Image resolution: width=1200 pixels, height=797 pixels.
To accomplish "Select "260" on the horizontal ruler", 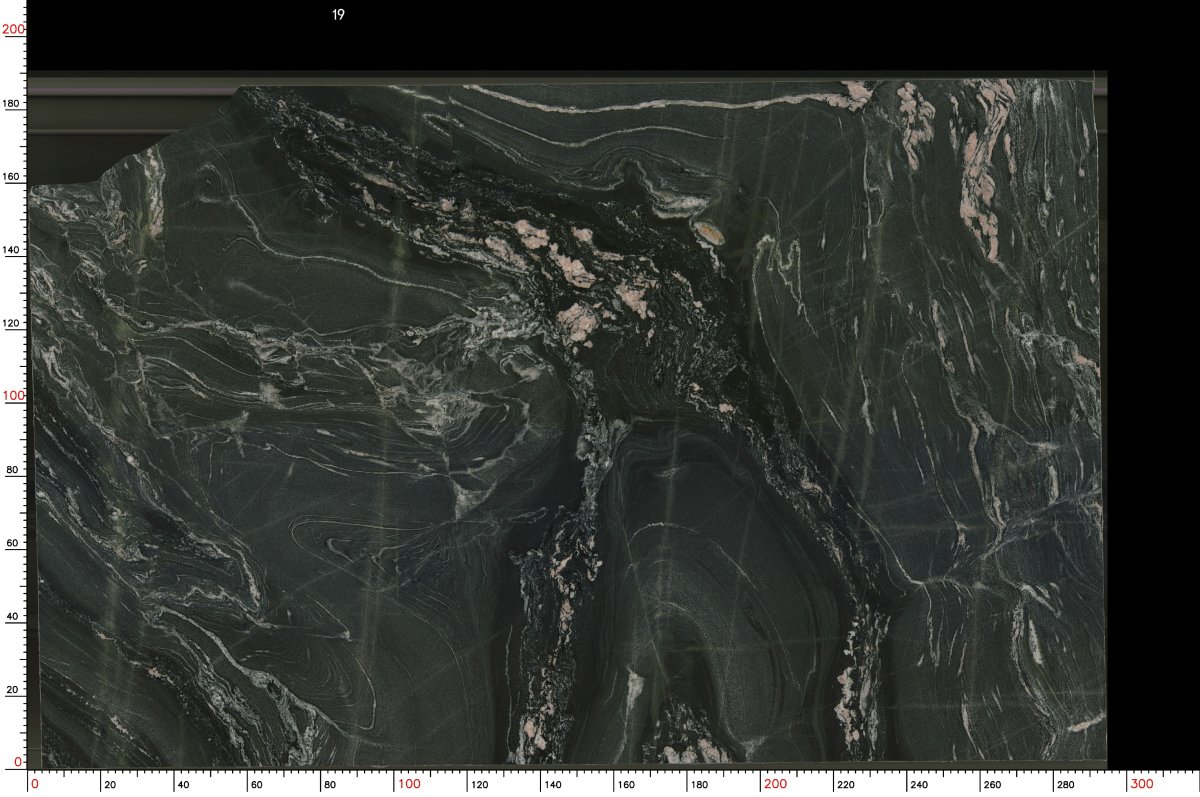I will (x=991, y=785).
